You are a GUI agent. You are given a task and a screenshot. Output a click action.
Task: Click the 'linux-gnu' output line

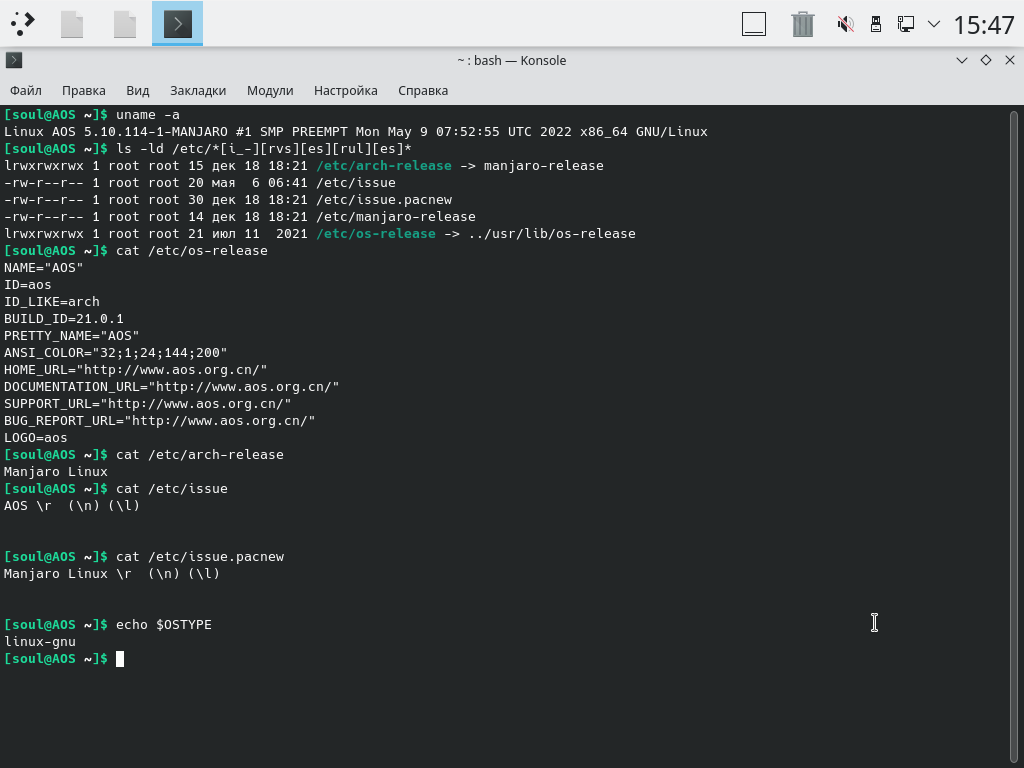point(40,641)
